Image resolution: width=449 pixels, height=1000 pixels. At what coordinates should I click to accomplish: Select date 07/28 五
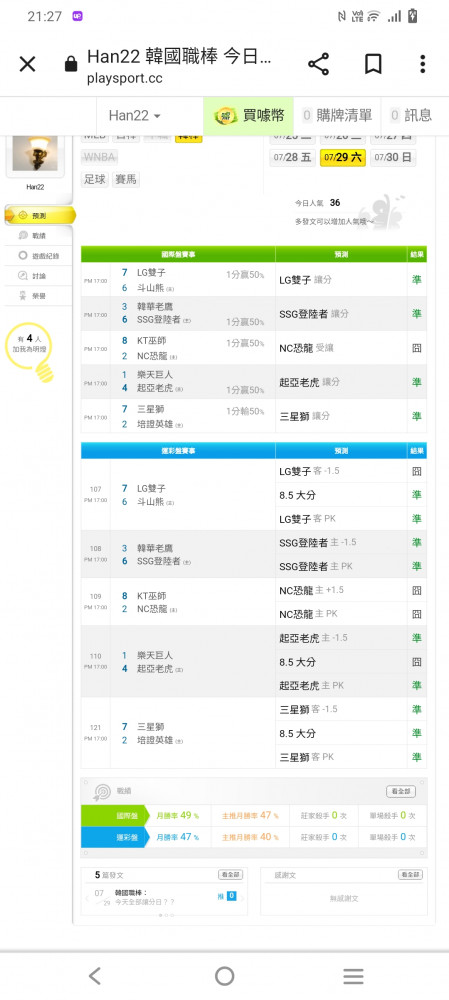coord(293,158)
